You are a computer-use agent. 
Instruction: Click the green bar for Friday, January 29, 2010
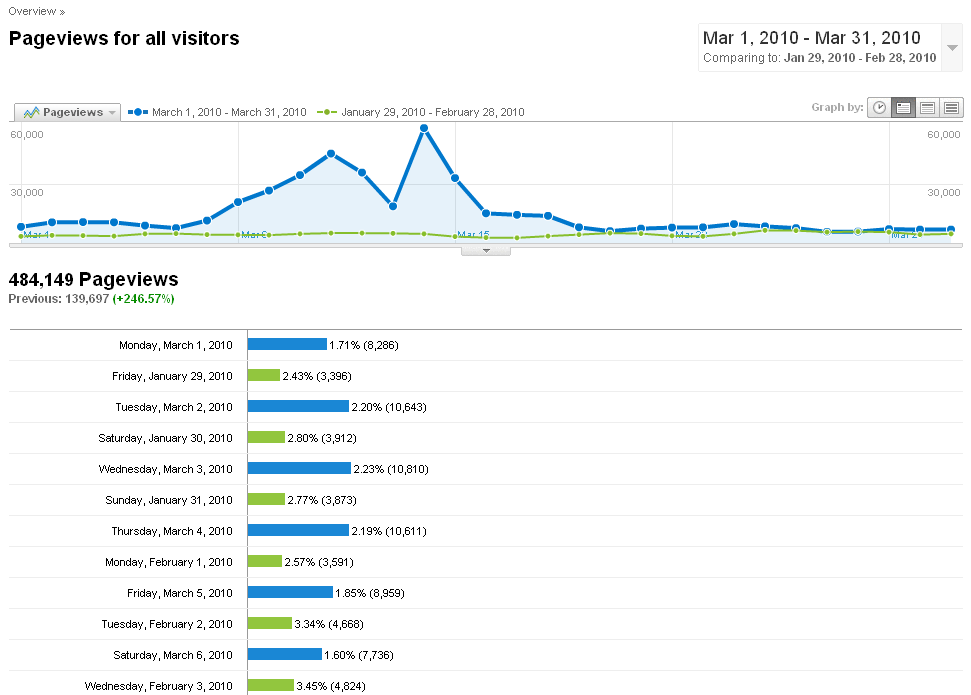[264, 375]
